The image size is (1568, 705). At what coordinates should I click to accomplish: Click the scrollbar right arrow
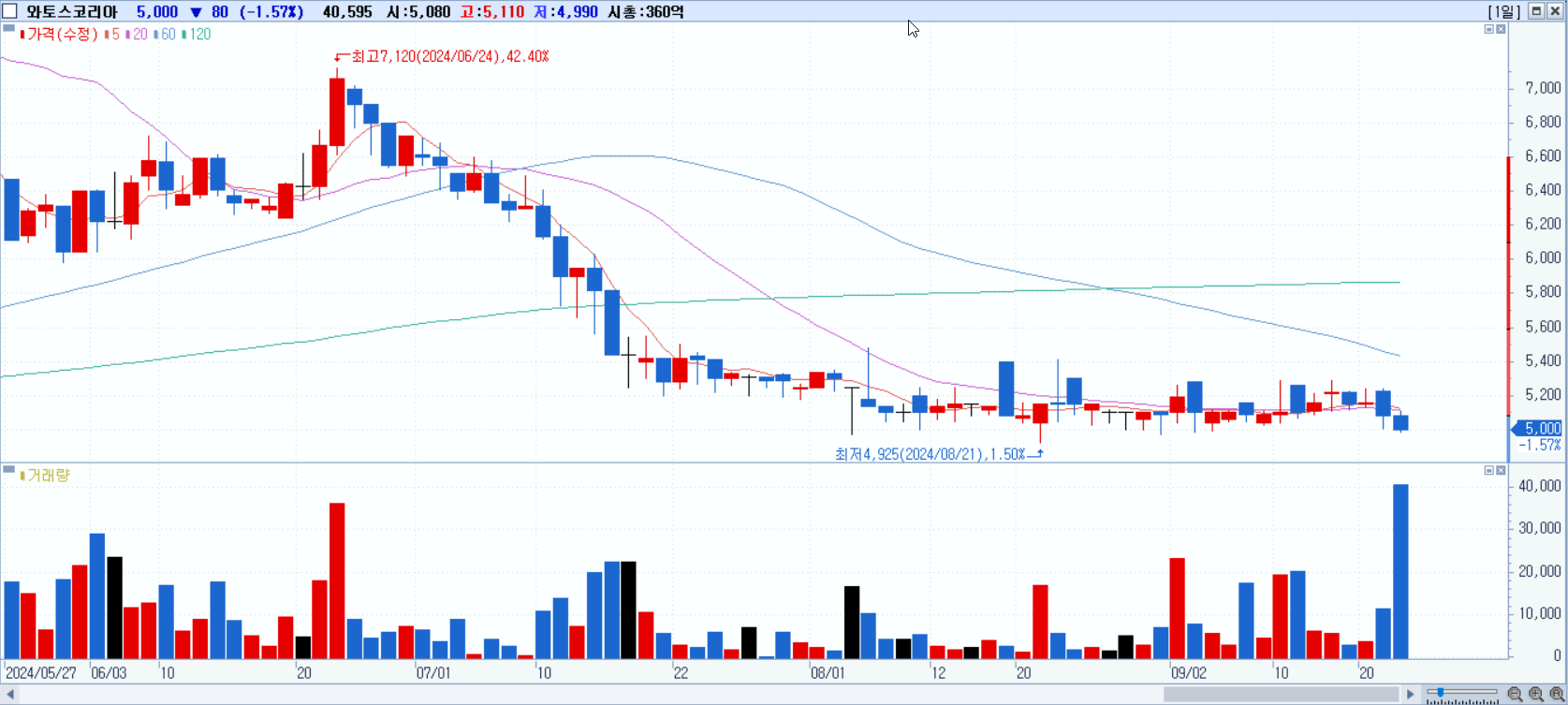point(1411,694)
